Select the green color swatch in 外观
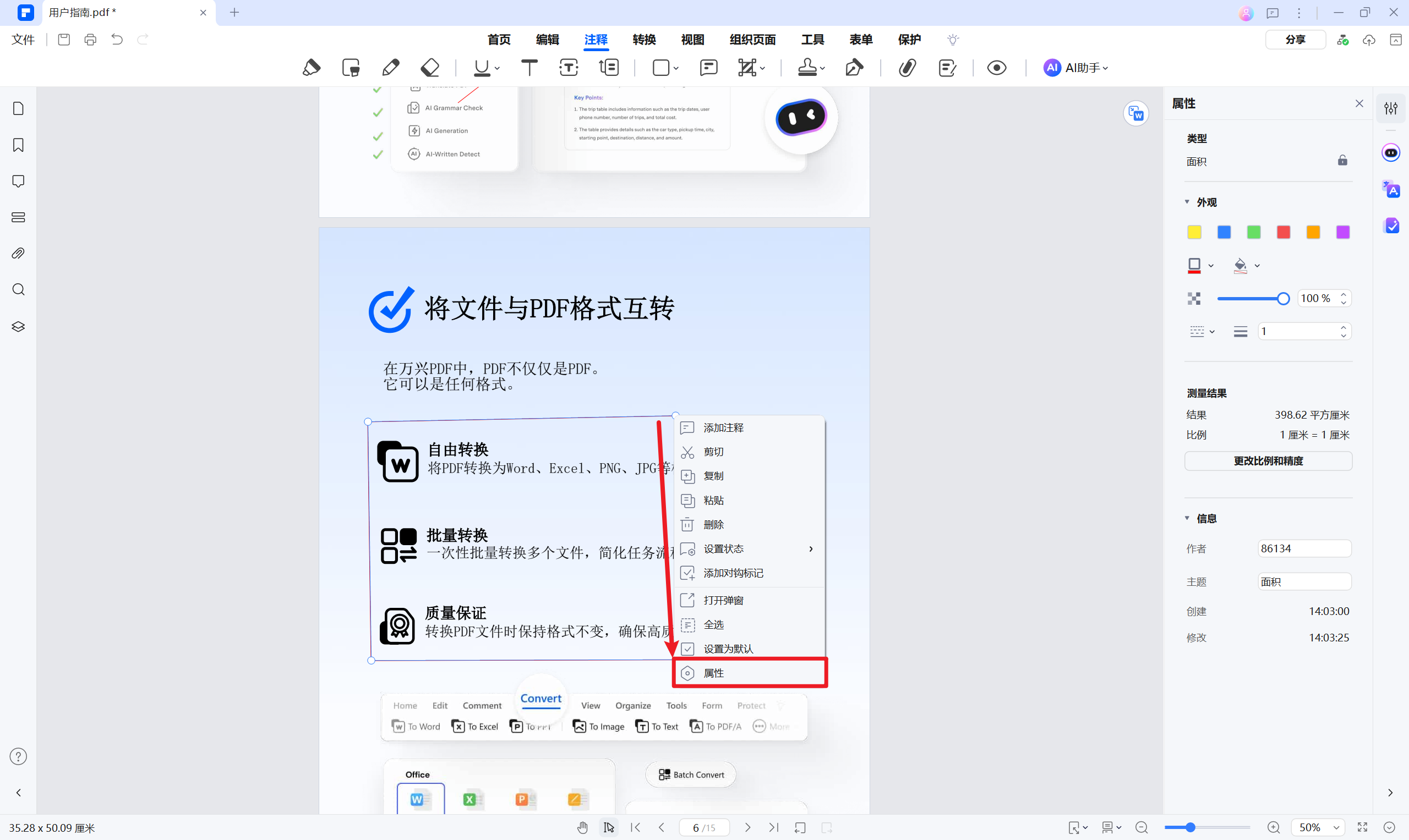 1253,232
